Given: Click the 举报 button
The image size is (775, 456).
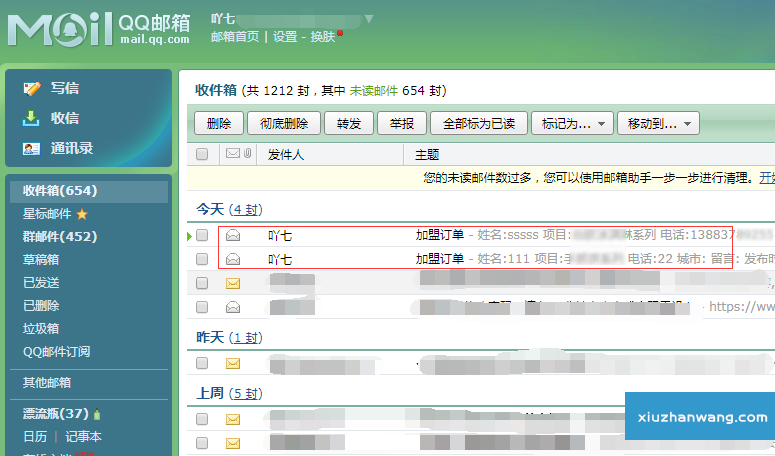Looking at the screenshot, I should coord(402,124).
